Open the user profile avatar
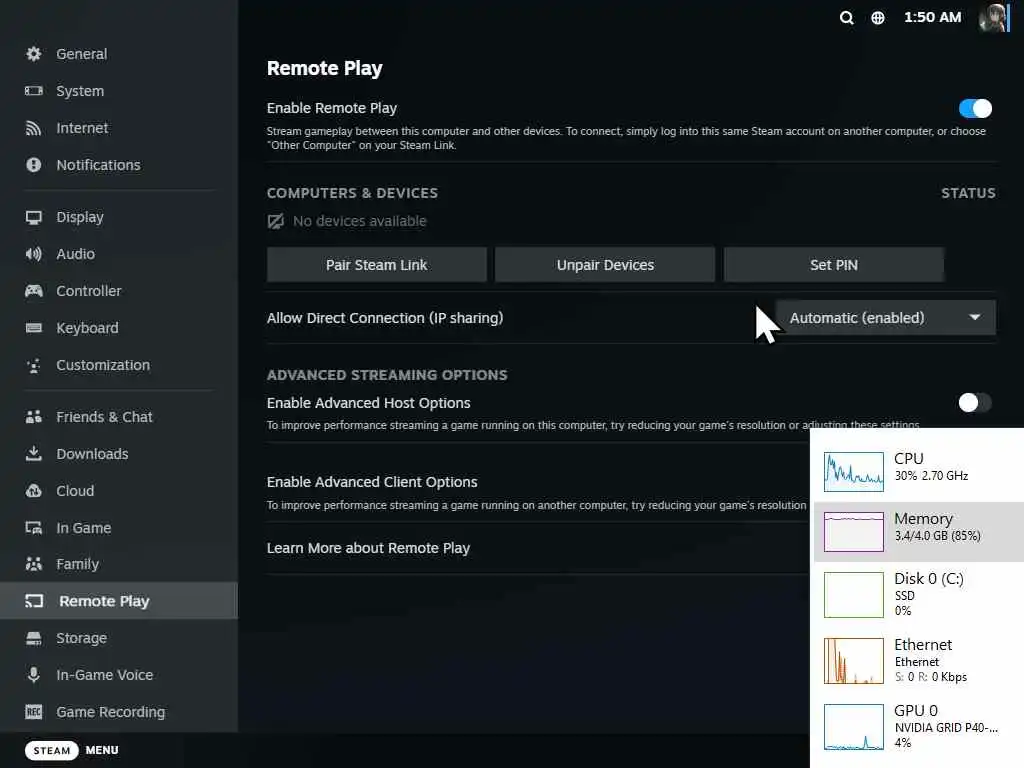This screenshot has width=1024, height=768. [993, 18]
